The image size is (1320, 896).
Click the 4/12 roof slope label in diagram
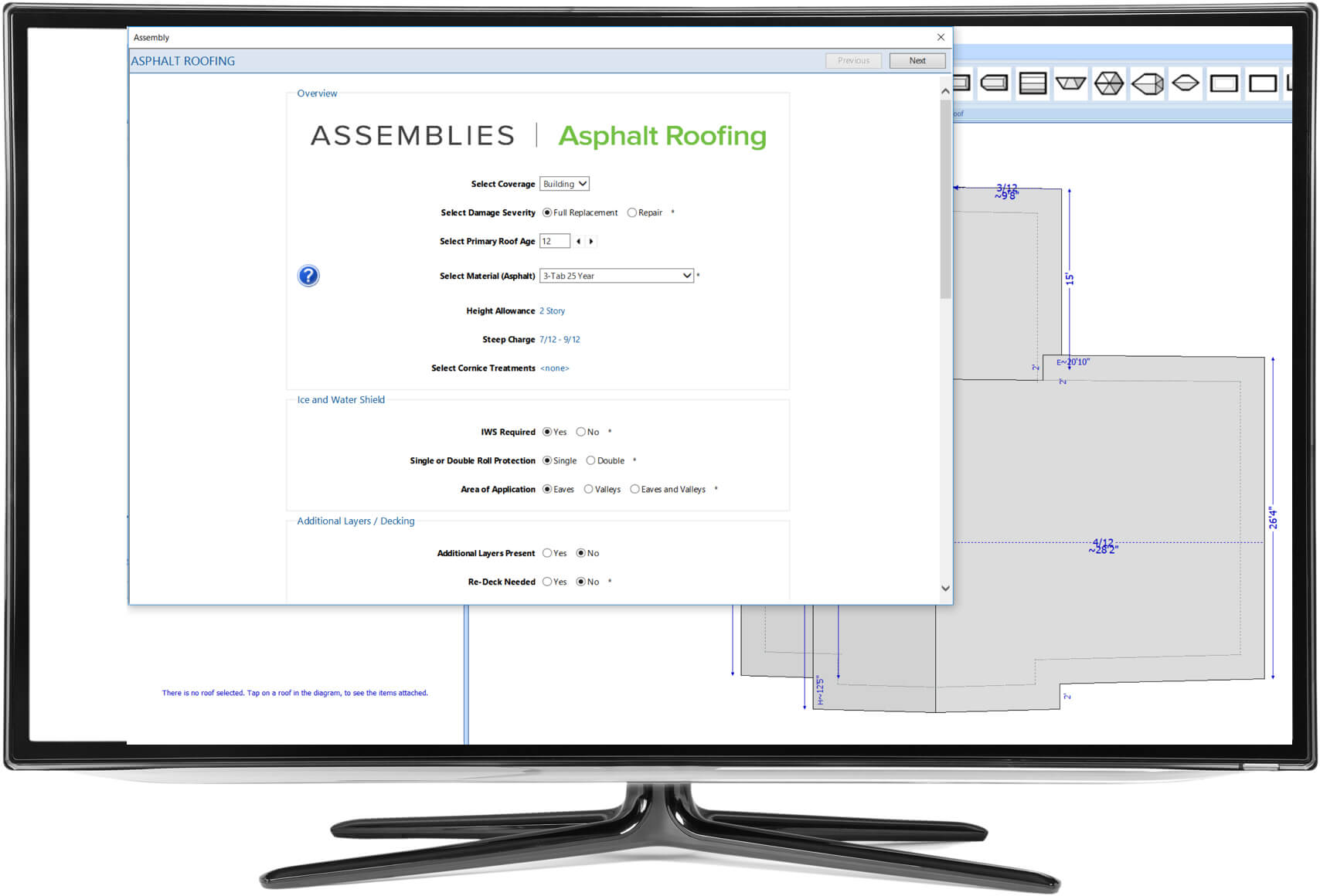tap(1103, 543)
